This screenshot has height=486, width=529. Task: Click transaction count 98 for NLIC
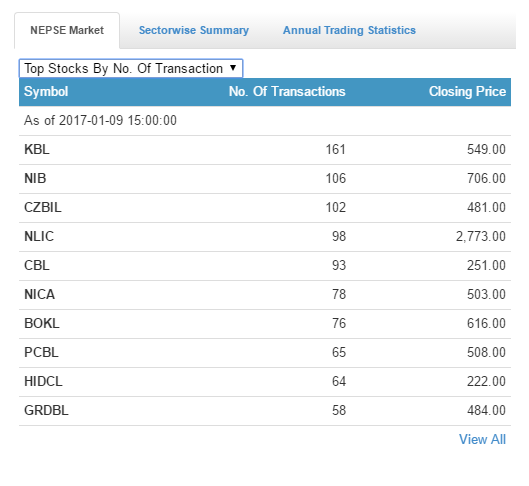pyautogui.click(x=339, y=237)
